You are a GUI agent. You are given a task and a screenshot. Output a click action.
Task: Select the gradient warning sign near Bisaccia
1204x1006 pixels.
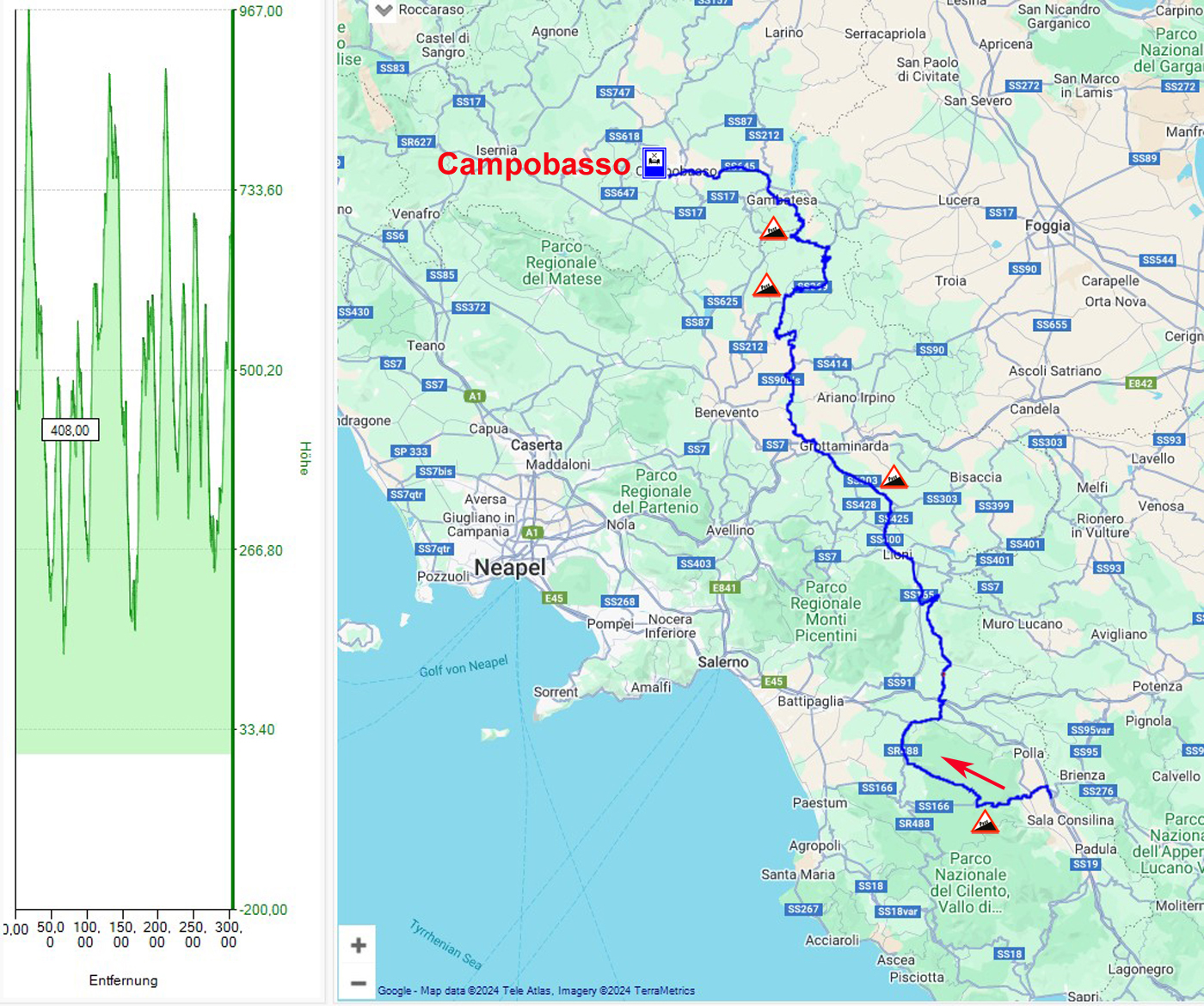point(894,477)
